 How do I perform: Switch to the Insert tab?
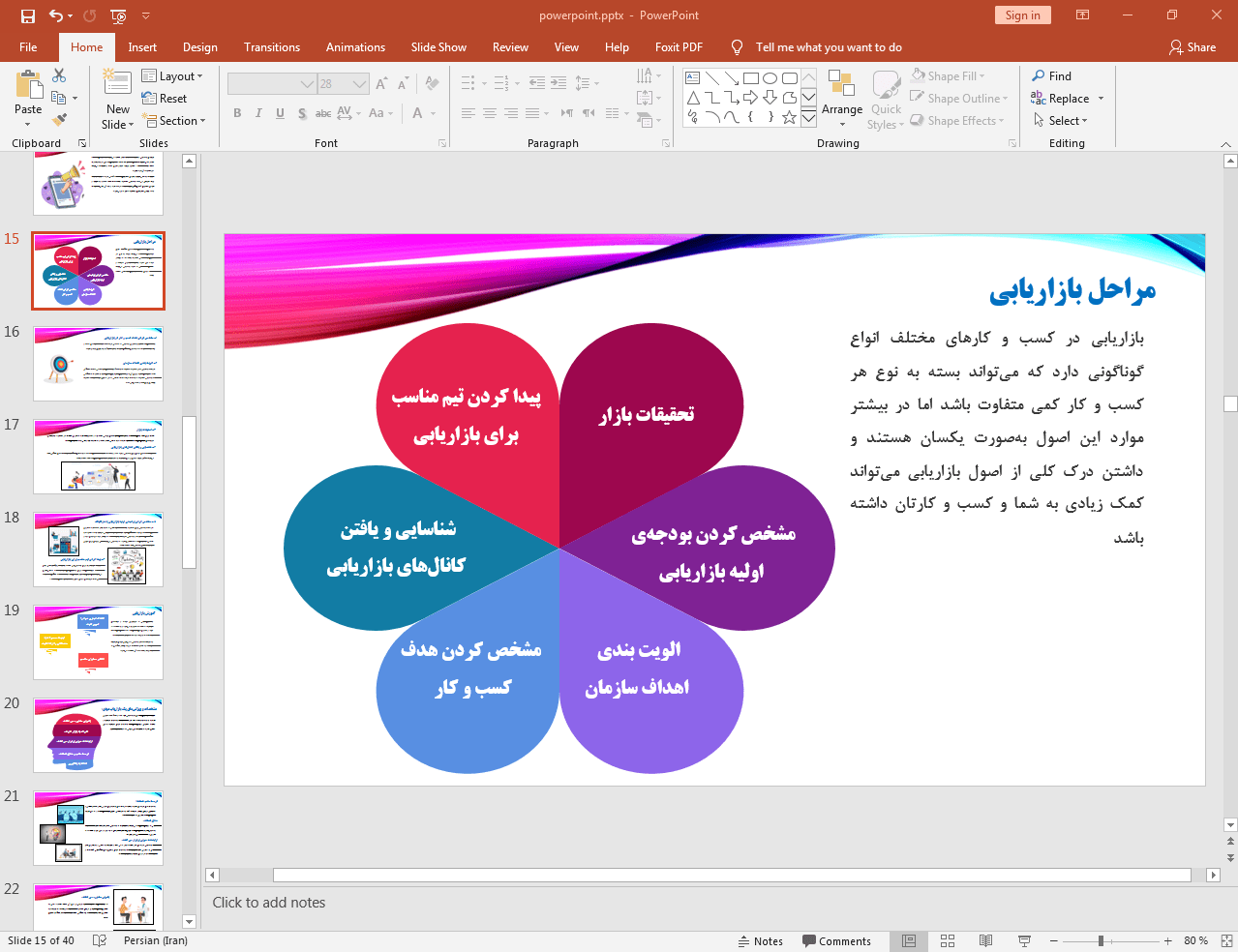coord(142,46)
